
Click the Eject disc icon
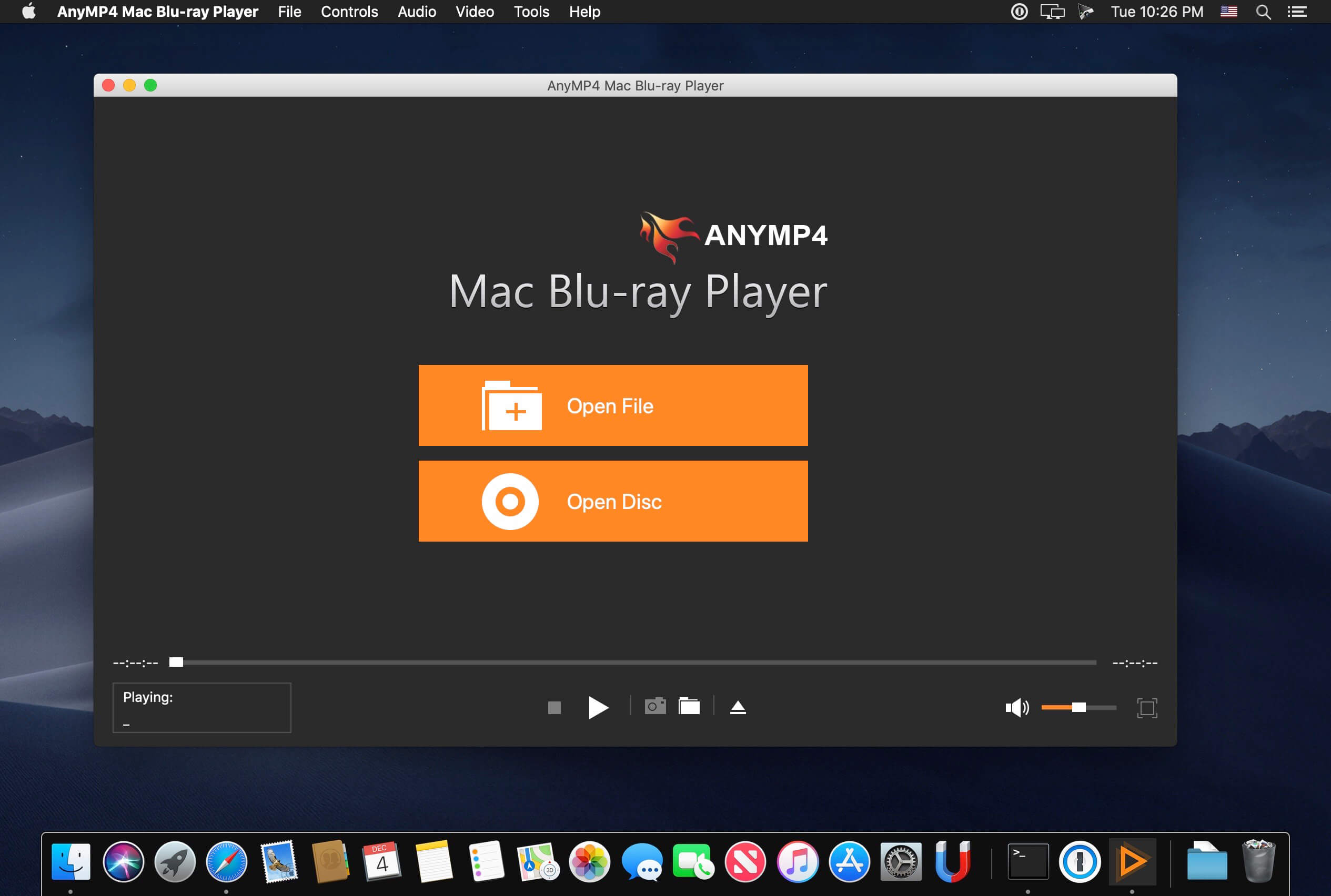tap(738, 707)
